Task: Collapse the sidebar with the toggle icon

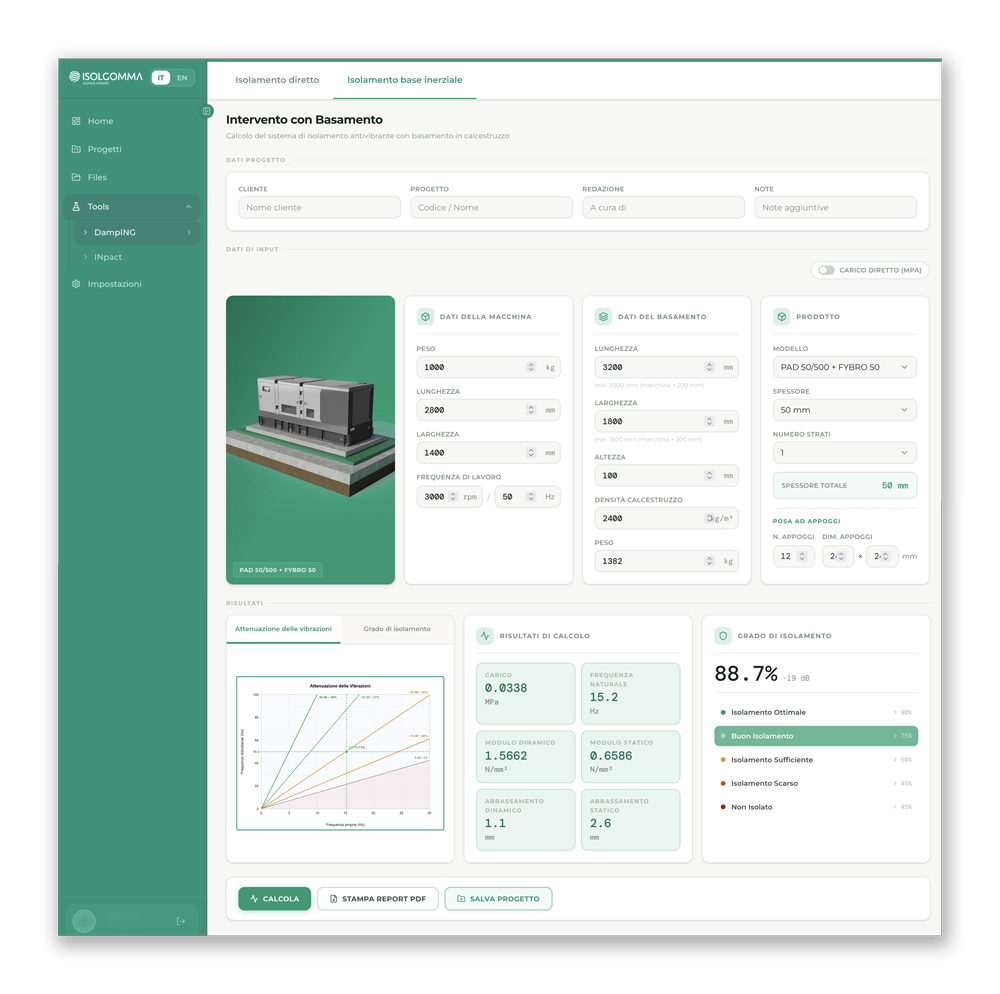Action: (207, 111)
